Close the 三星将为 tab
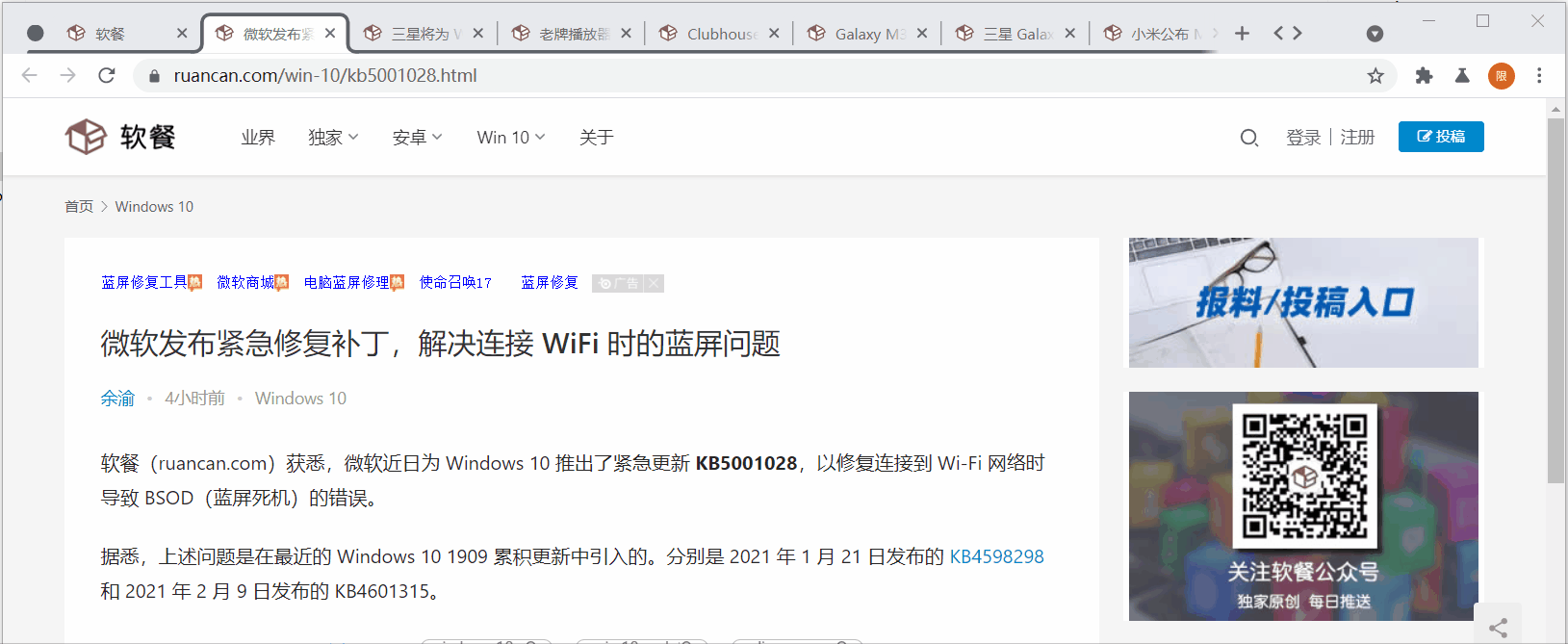 478,34
